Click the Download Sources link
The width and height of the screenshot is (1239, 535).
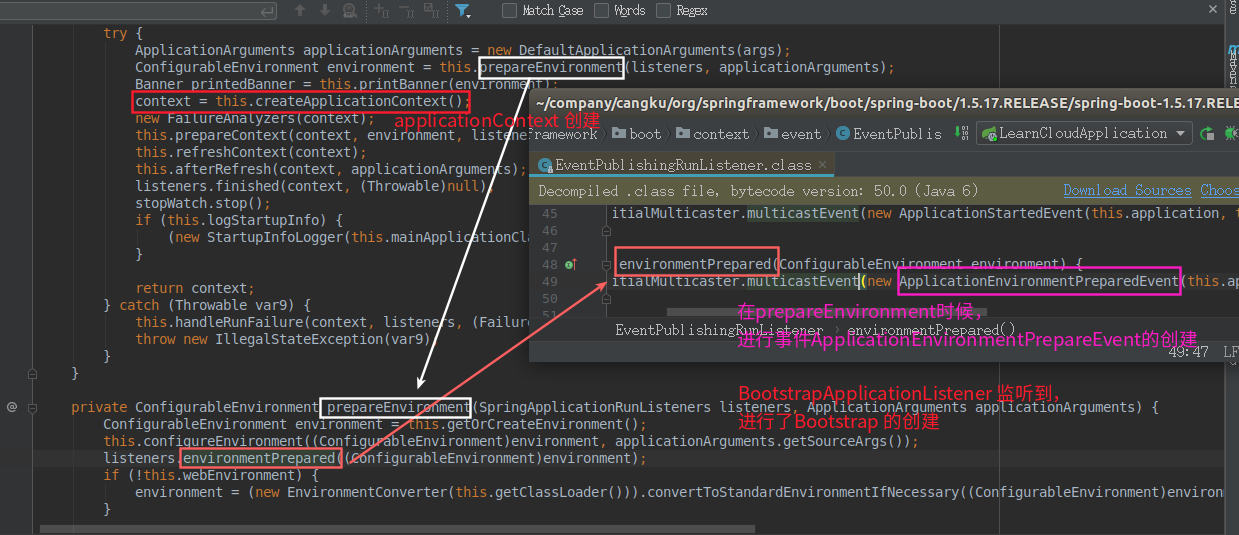point(1127,190)
